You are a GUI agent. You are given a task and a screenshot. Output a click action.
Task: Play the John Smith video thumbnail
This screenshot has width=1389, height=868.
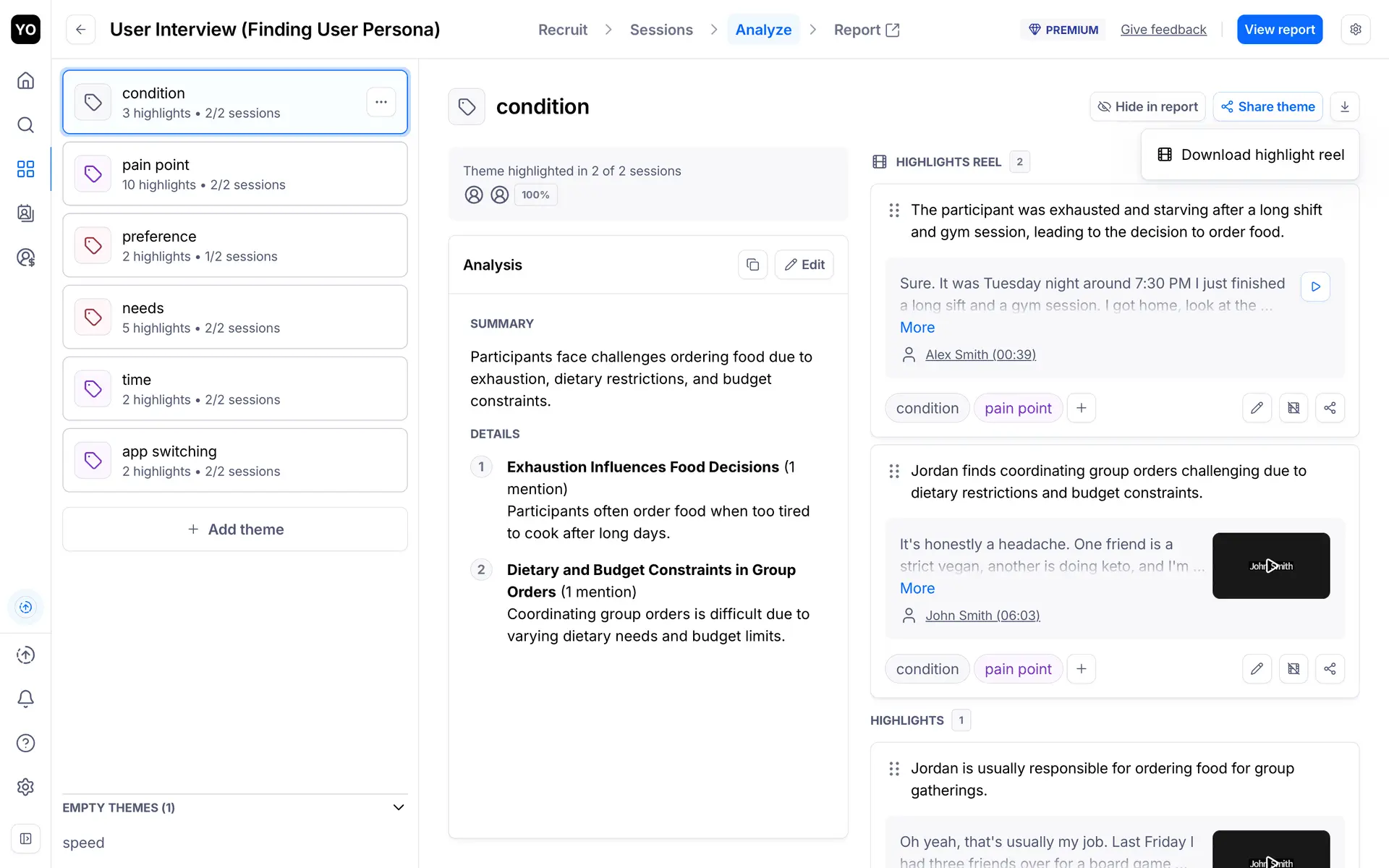(x=1270, y=566)
